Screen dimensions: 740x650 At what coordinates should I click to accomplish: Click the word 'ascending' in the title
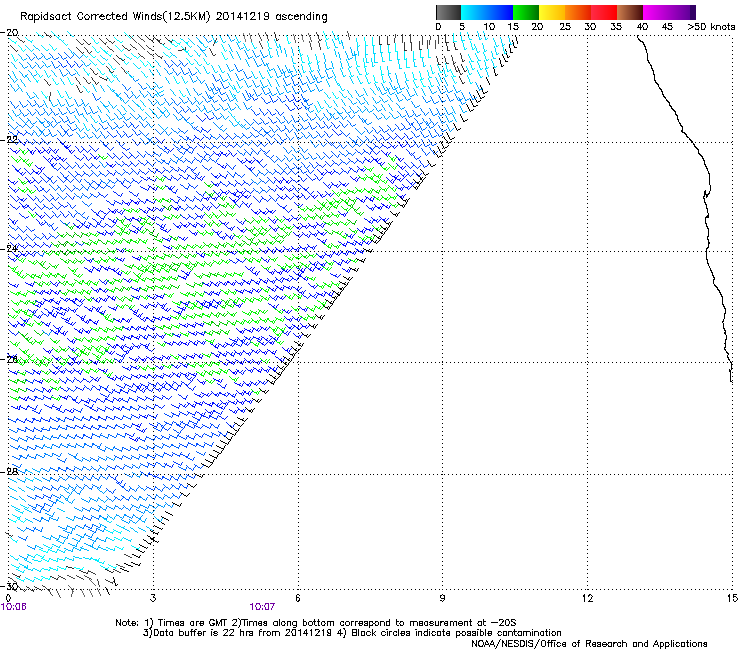tap(301, 17)
